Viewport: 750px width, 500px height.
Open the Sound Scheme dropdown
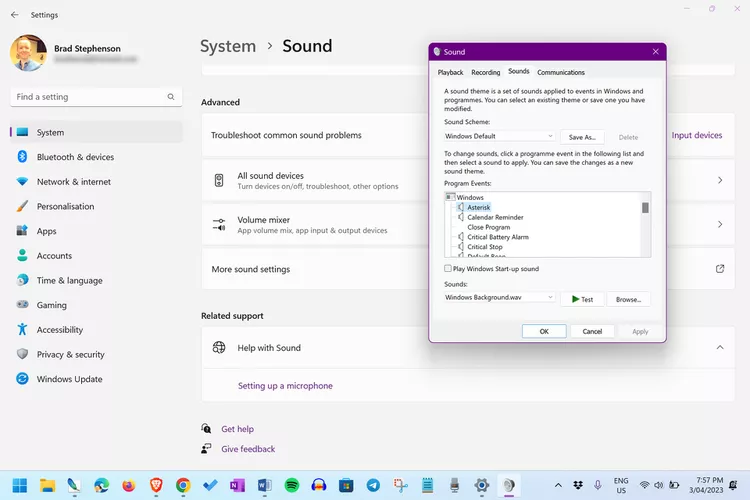coord(499,136)
